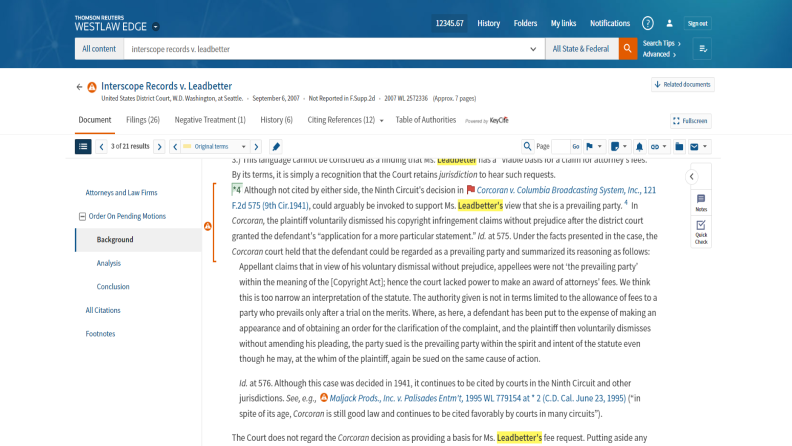792x446 pixels.
Task: Click the warning icon beside Maljack Prods citation
Action: point(324,398)
